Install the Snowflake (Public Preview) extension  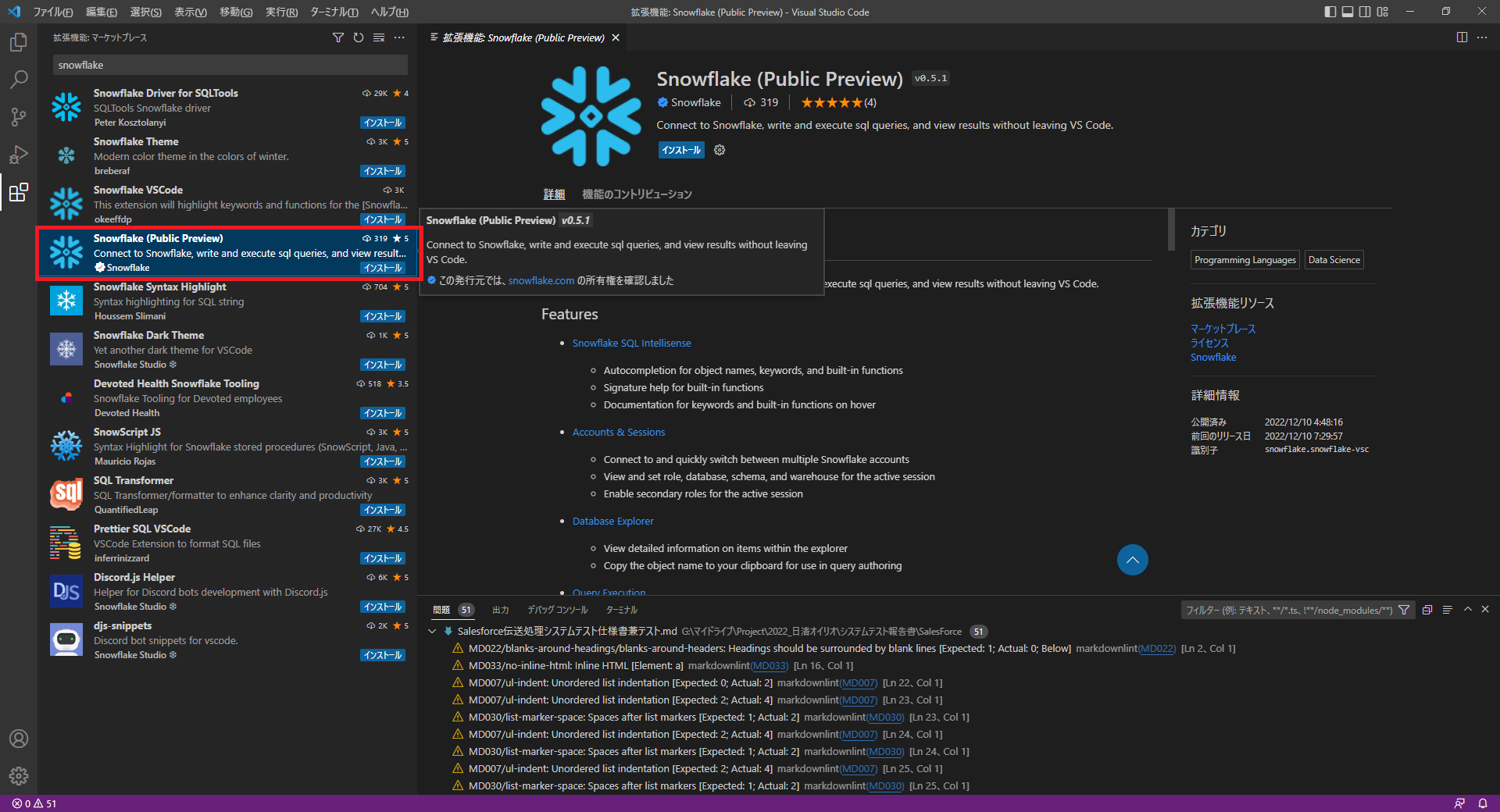click(x=680, y=150)
